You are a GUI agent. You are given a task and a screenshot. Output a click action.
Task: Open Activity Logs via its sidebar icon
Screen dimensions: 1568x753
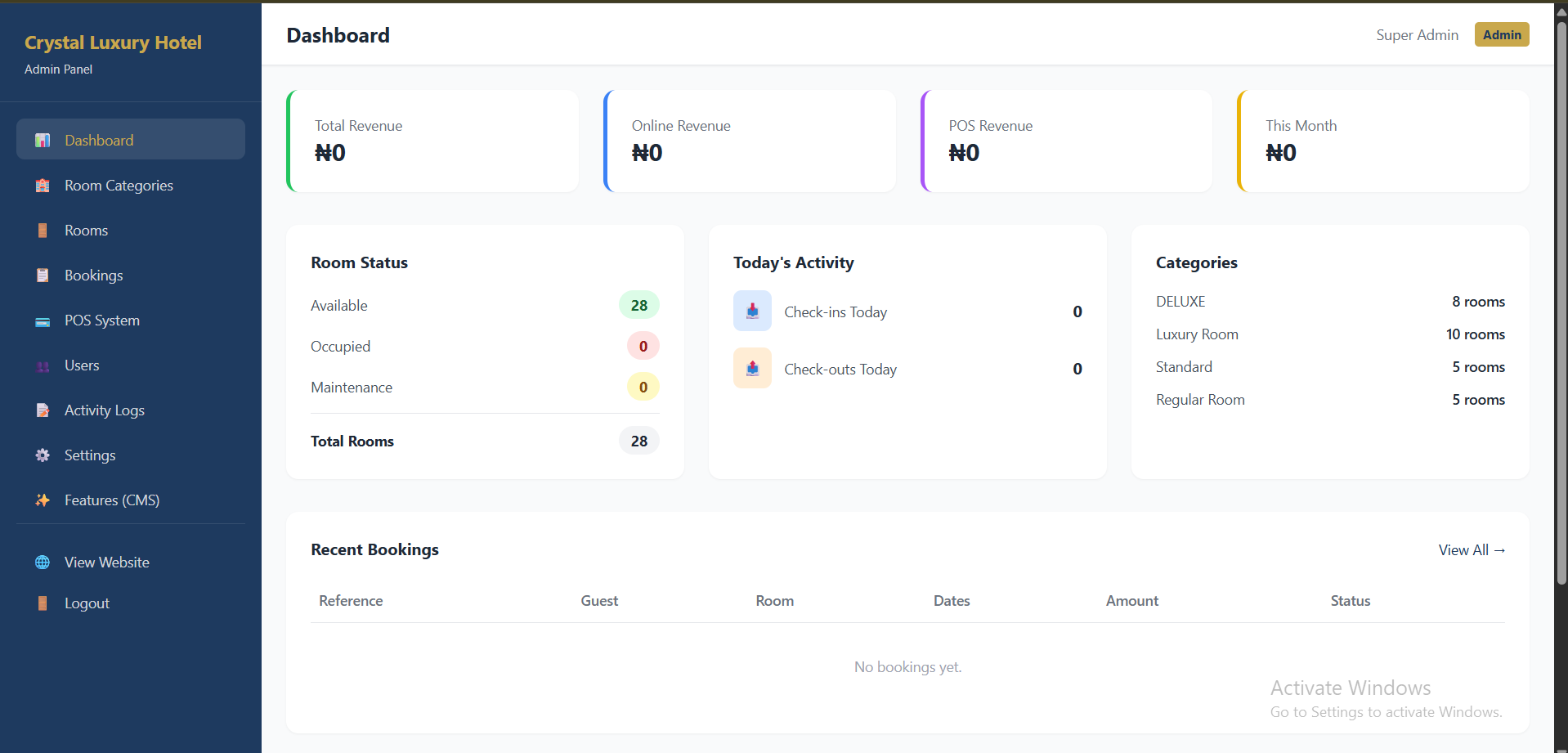pos(42,410)
